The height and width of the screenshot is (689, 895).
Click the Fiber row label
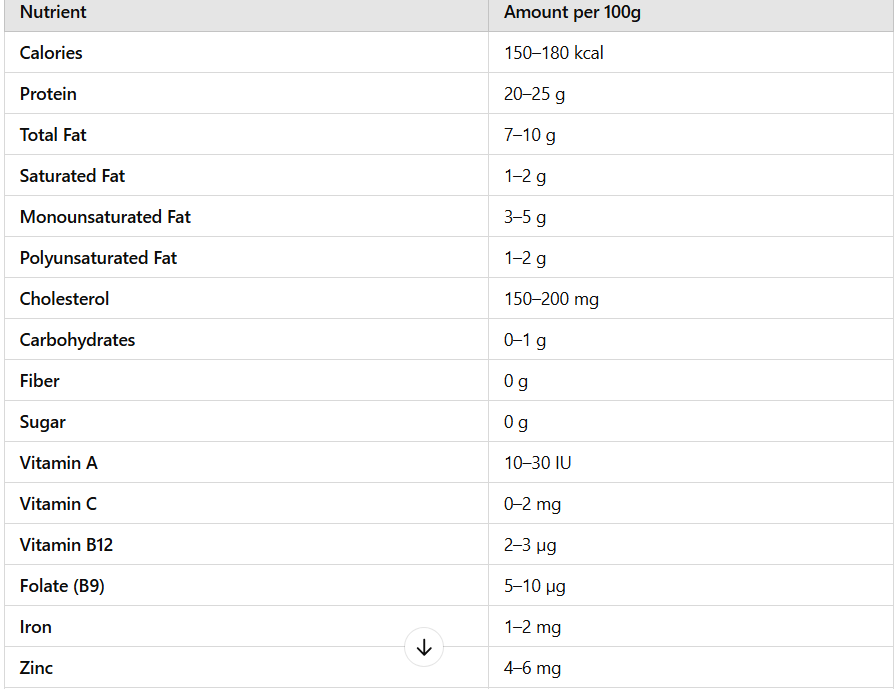pyautogui.click(x=39, y=381)
